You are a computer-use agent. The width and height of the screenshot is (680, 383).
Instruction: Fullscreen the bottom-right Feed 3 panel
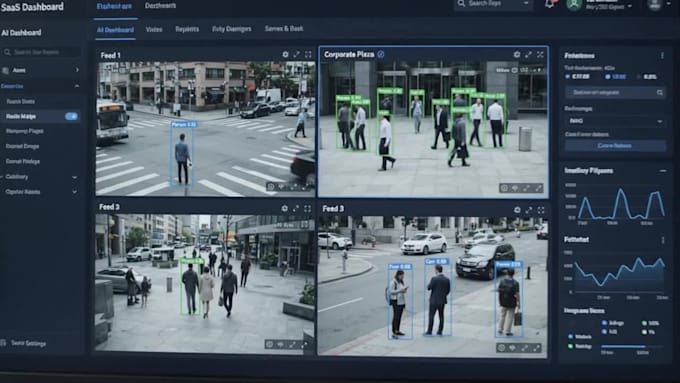point(541,210)
